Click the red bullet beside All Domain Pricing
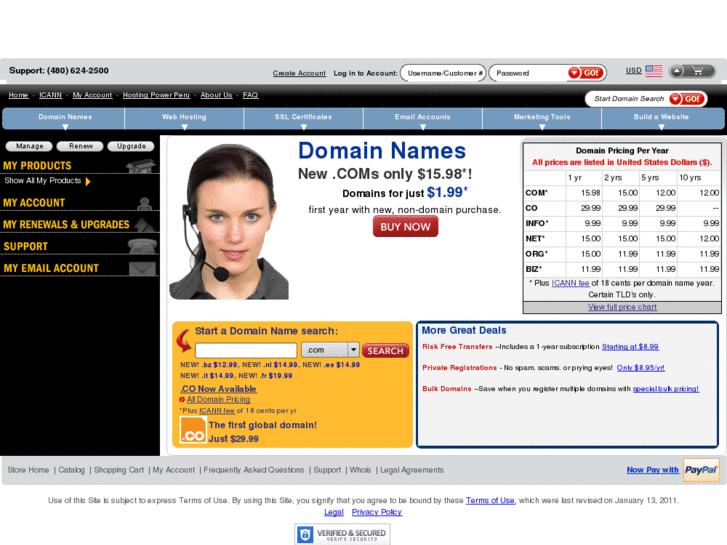This screenshot has width=727, height=545. pyautogui.click(x=182, y=399)
